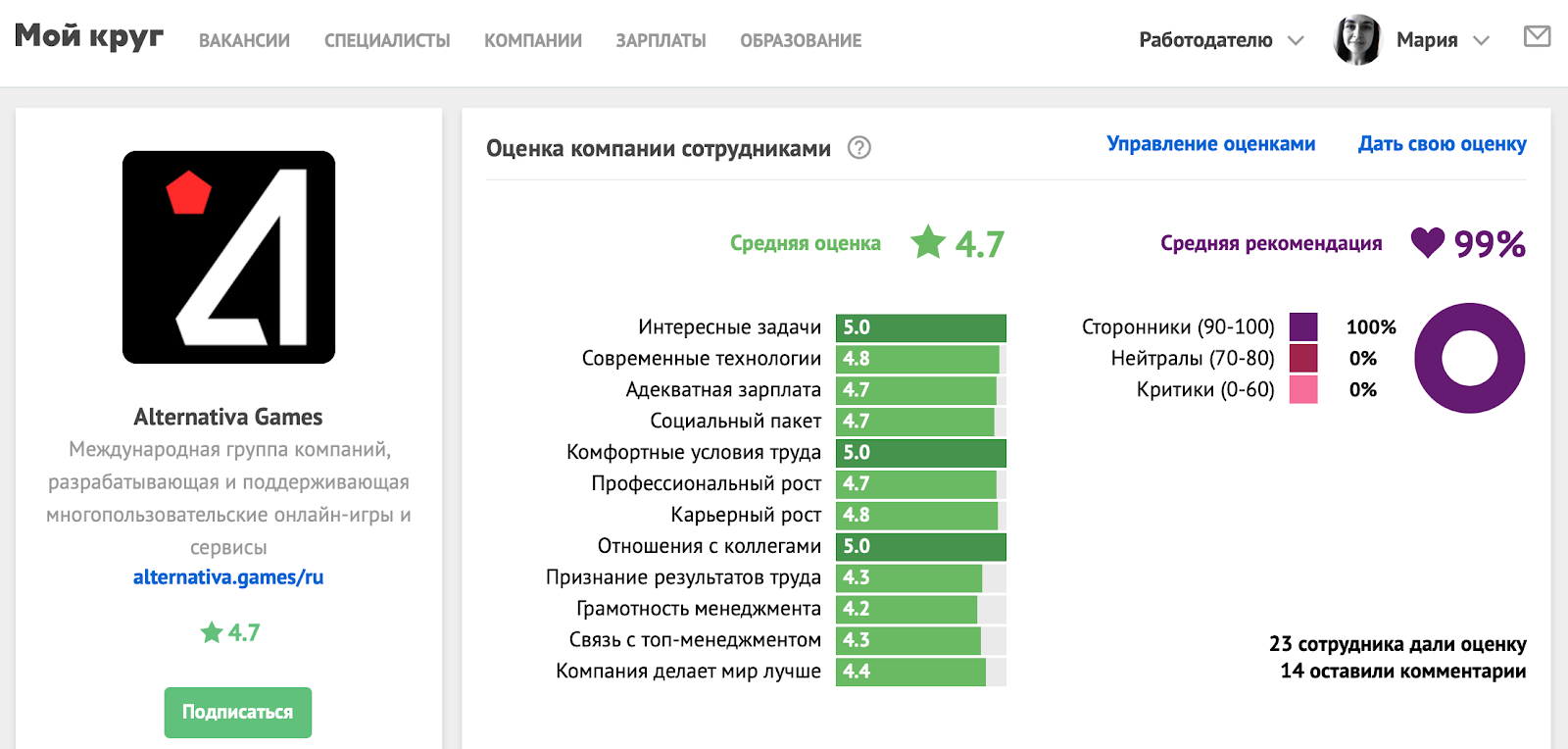Click the 100% supporters percentage value
The image size is (1568, 749).
click(1371, 327)
